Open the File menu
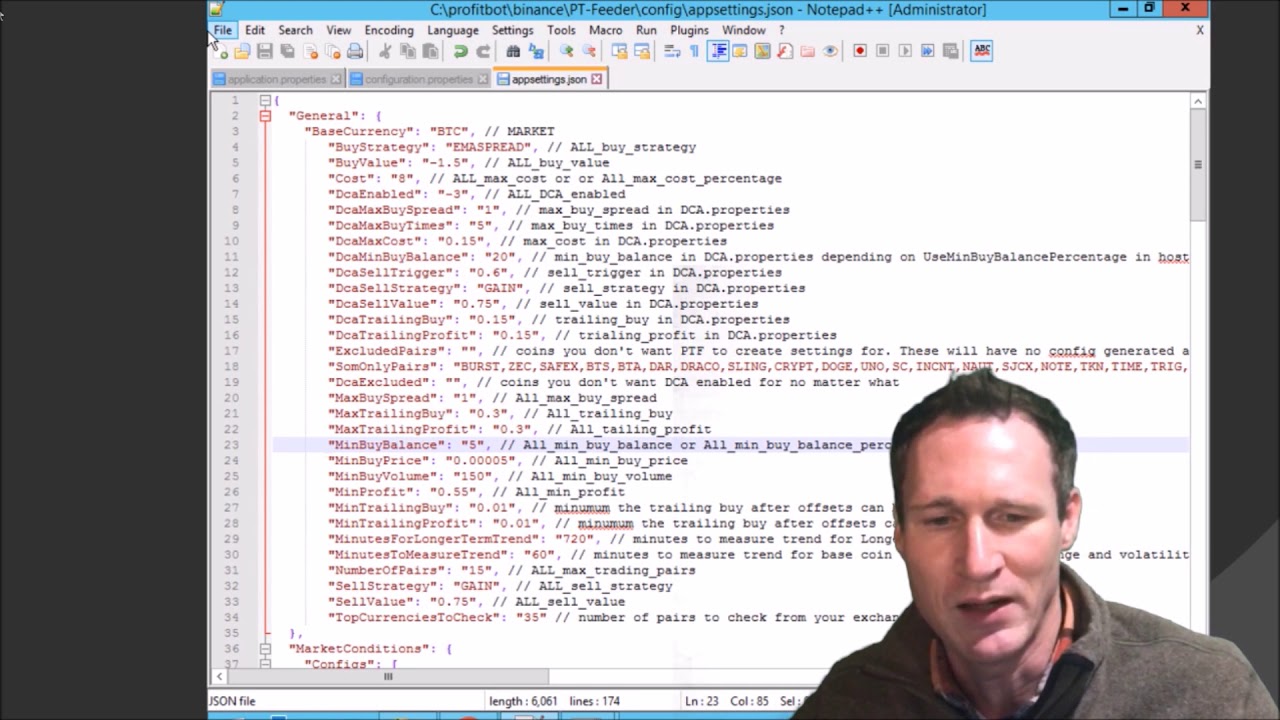Image resolution: width=1280 pixels, height=720 pixels. (x=222, y=30)
